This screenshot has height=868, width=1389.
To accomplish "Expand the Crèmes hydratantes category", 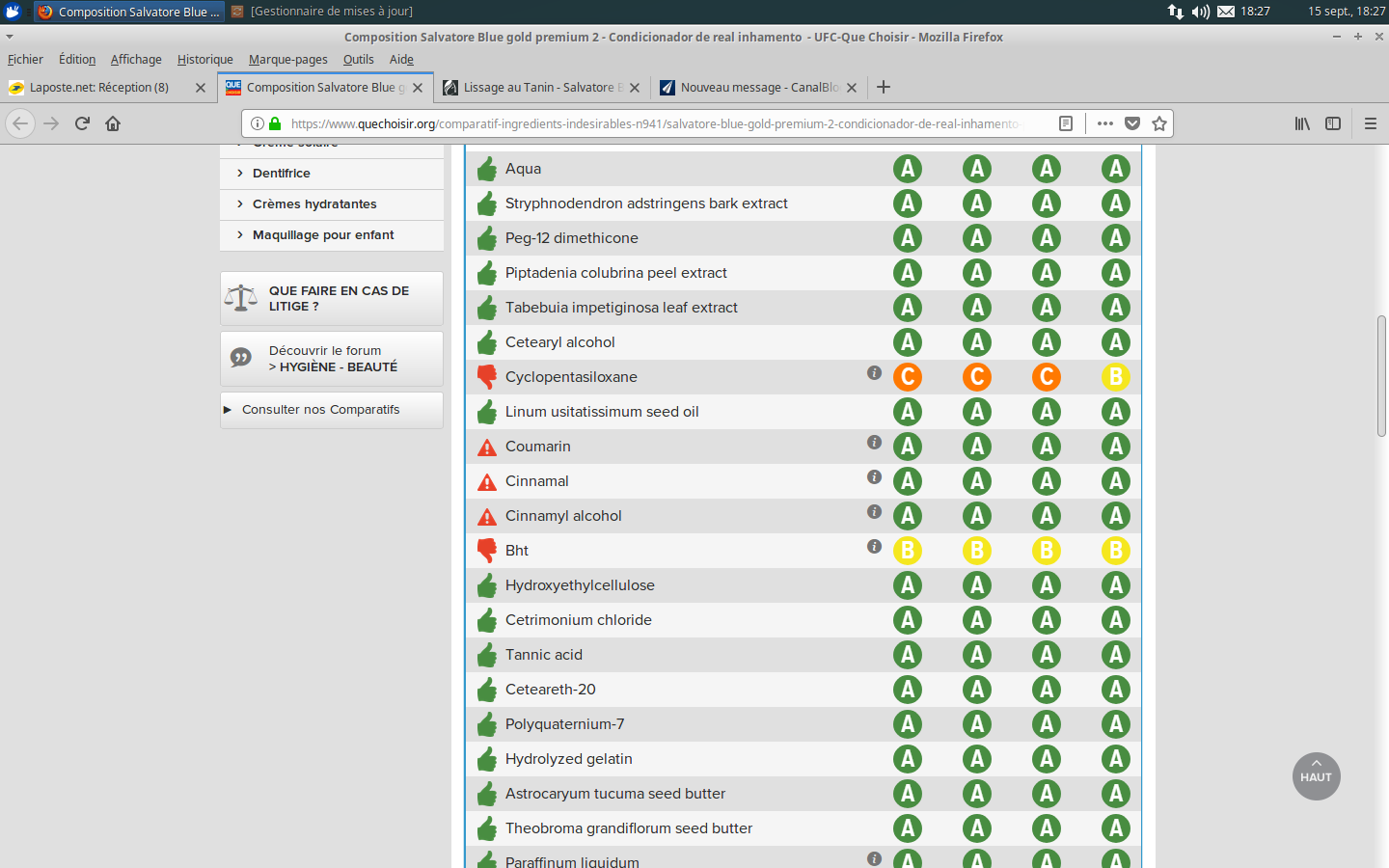I will [x=314, y=204].
